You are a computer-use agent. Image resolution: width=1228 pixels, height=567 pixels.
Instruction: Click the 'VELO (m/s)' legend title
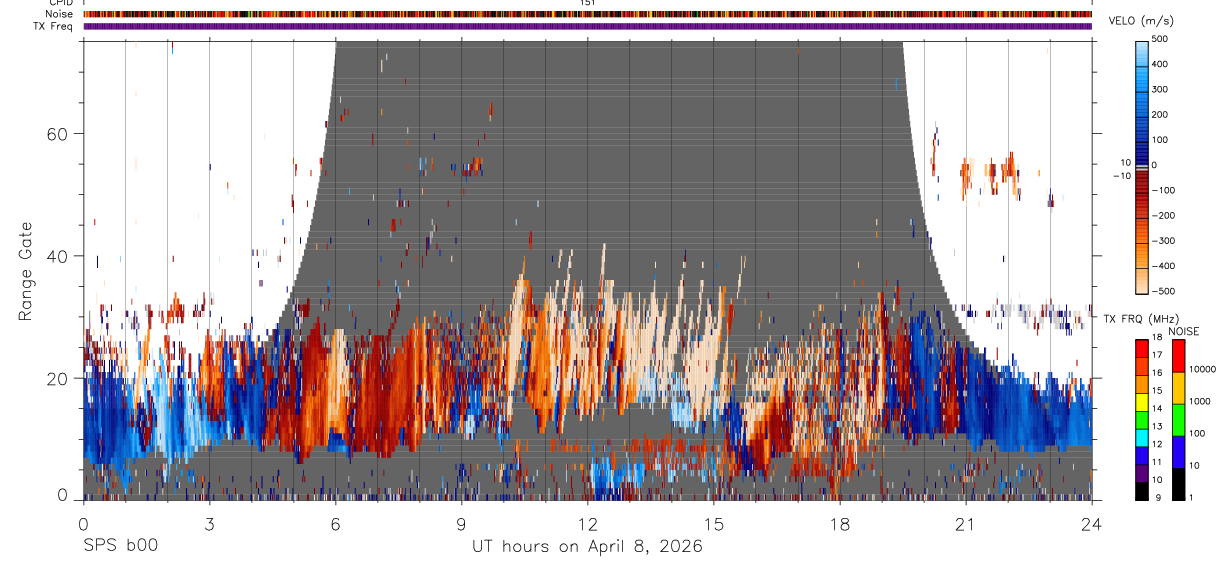click(1141, 20)
